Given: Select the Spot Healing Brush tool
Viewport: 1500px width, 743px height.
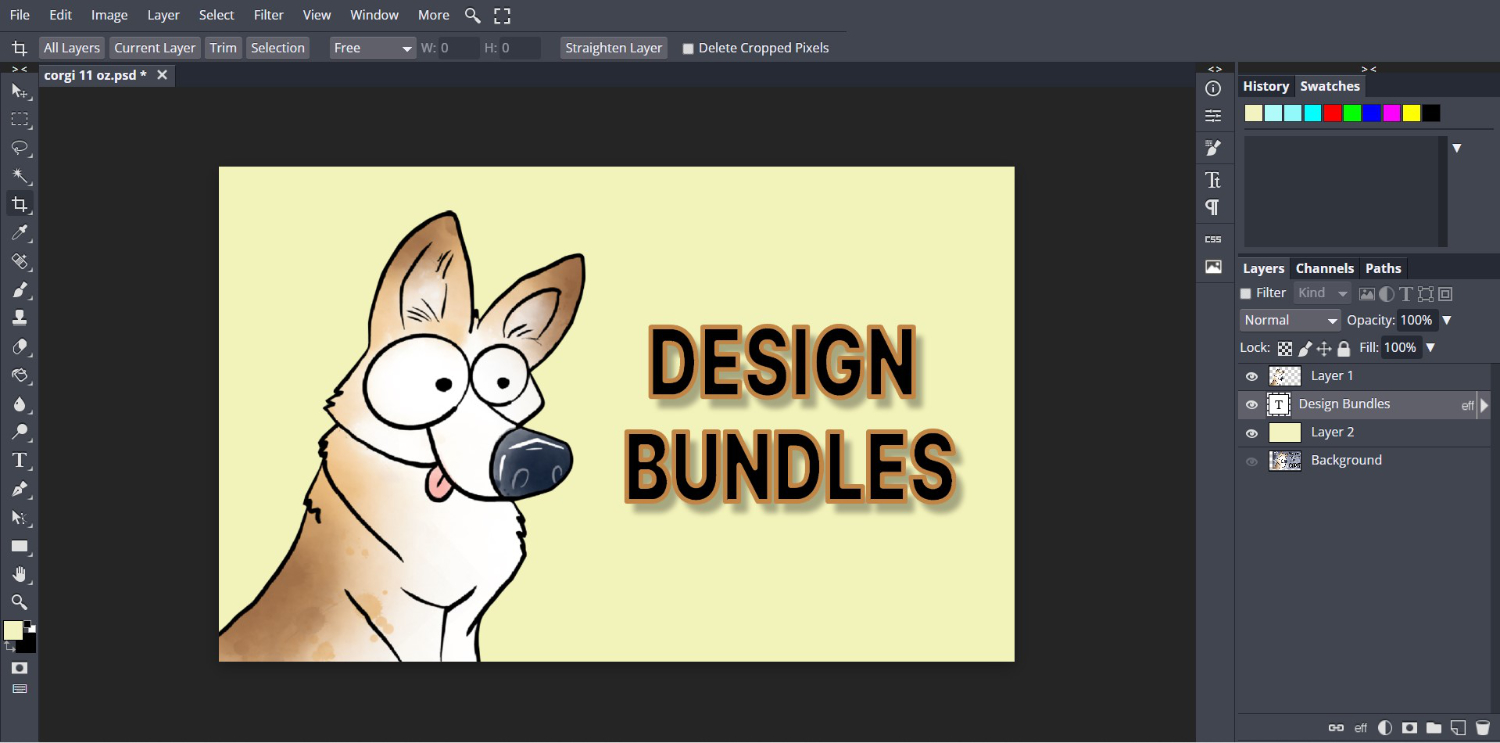Looking at the screenshot, I should 19,261.
